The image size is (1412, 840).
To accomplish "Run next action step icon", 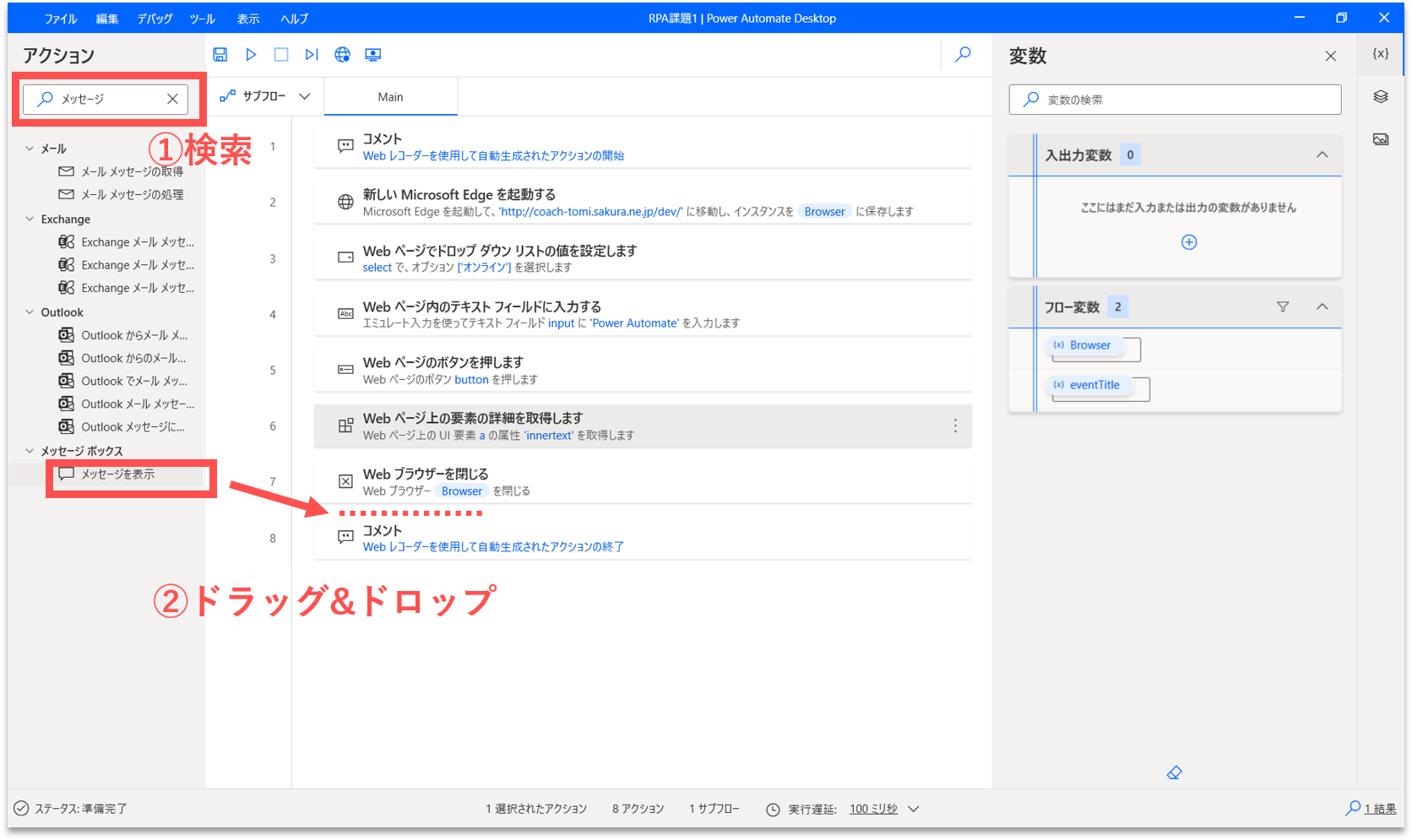I will point(312,55).
